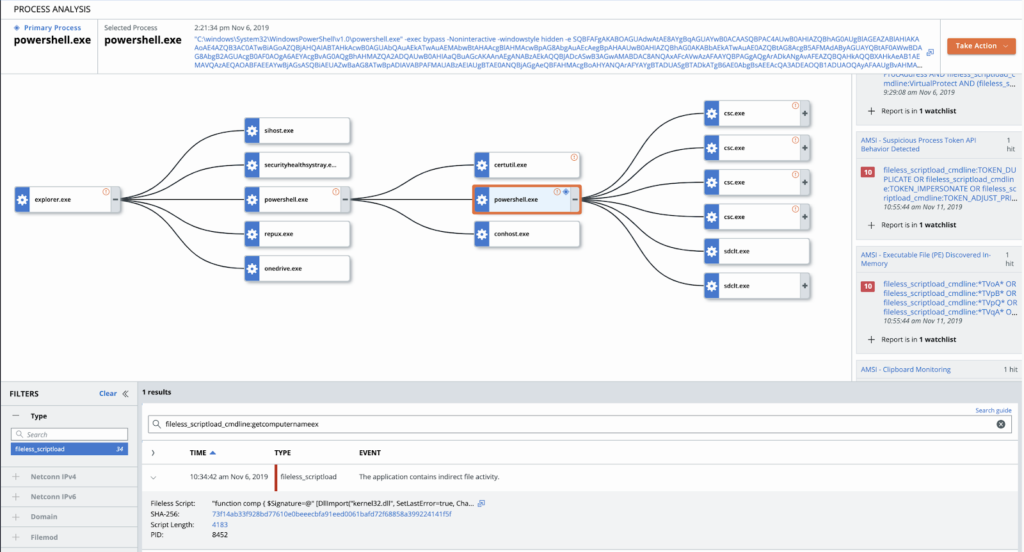Image resolution: width=1024 pixels, height=552 pixels.
Task: Expand the bottom sdclt.exe node
Action: click(805, 285)
